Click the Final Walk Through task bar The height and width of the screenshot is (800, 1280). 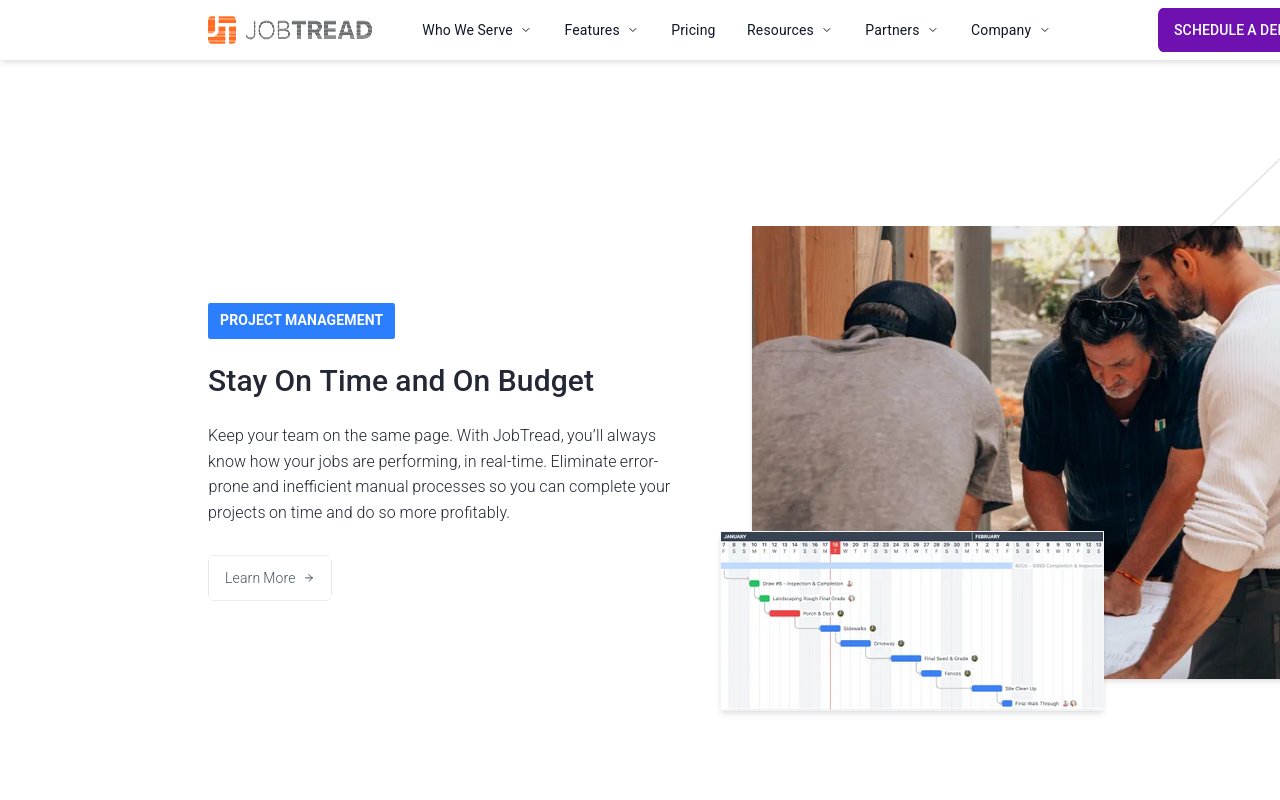tap(1007, 703)
